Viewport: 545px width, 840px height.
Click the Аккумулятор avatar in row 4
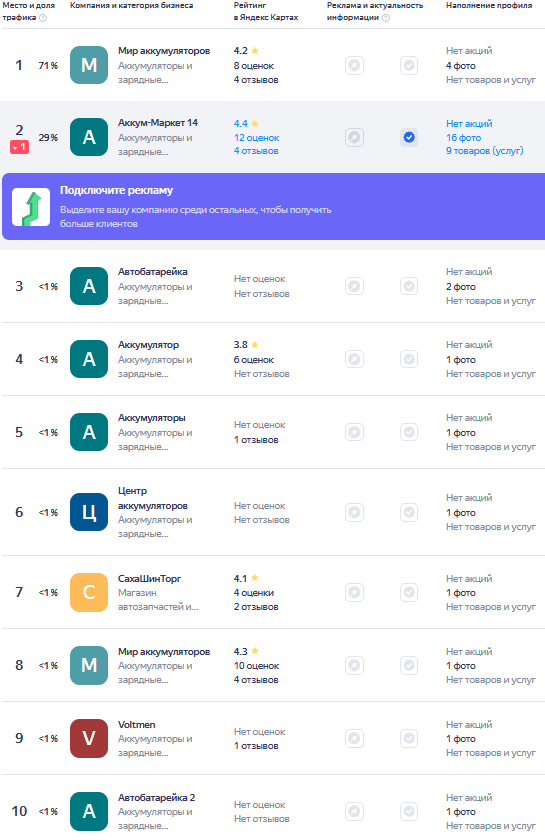(x=89, y=359)
